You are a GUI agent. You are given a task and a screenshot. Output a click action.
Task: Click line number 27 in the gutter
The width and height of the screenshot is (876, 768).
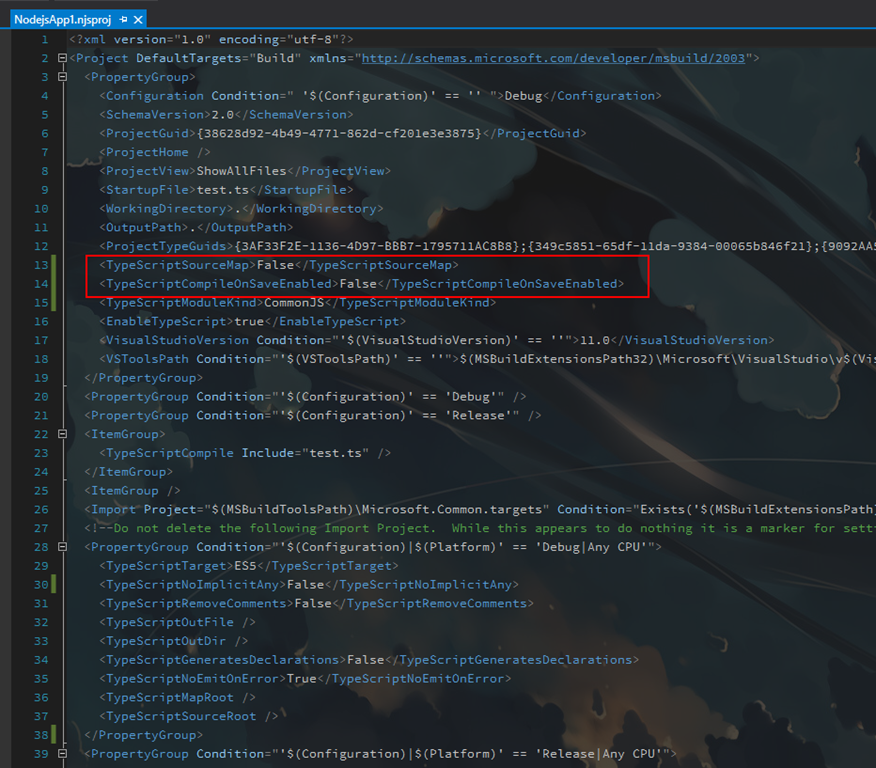pos(41,528)
